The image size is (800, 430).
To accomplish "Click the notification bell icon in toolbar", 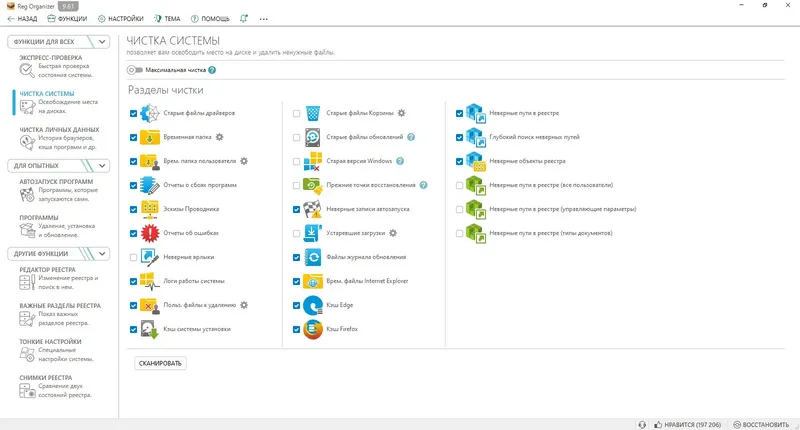I will 244,18.
